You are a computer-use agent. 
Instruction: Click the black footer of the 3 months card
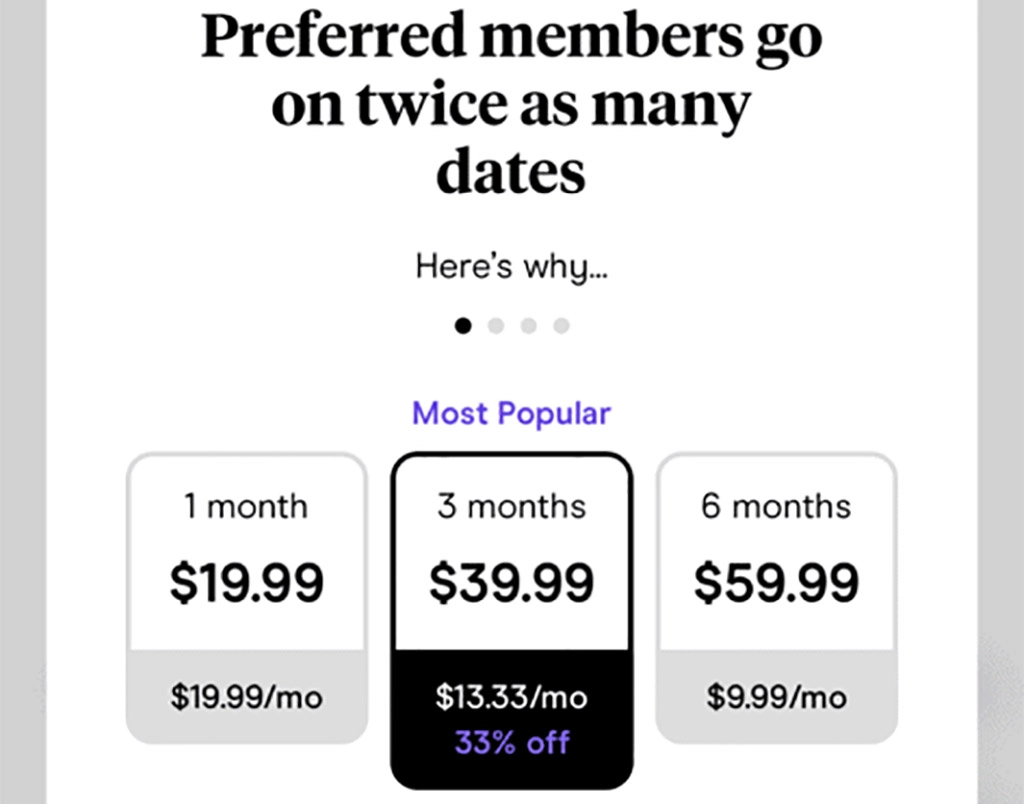pos(511,718)
